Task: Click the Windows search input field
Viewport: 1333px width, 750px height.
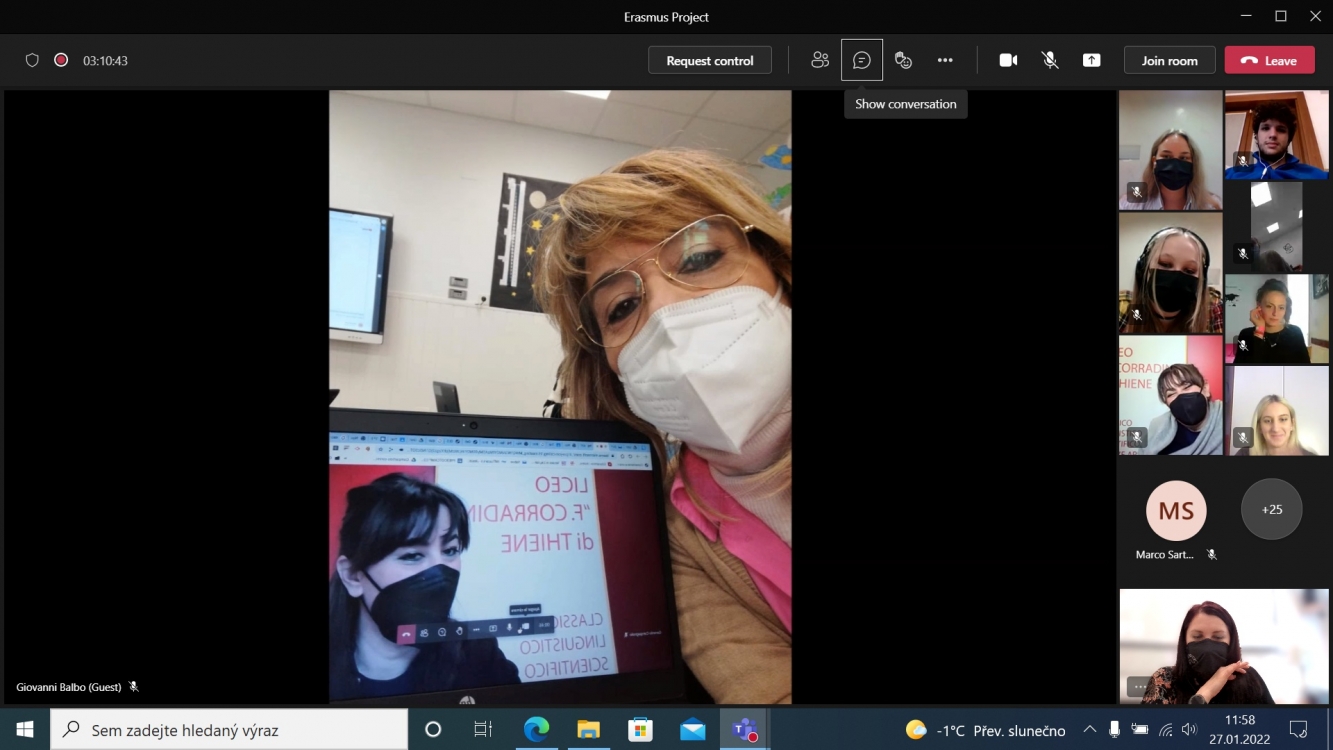Action: (x=230, y=730)
